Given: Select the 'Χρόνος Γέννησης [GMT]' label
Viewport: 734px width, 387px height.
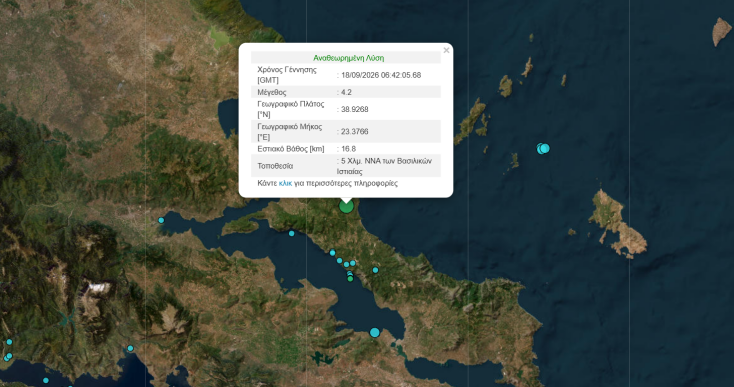Looking at the screenshot, I should click(x=287, y=75).
